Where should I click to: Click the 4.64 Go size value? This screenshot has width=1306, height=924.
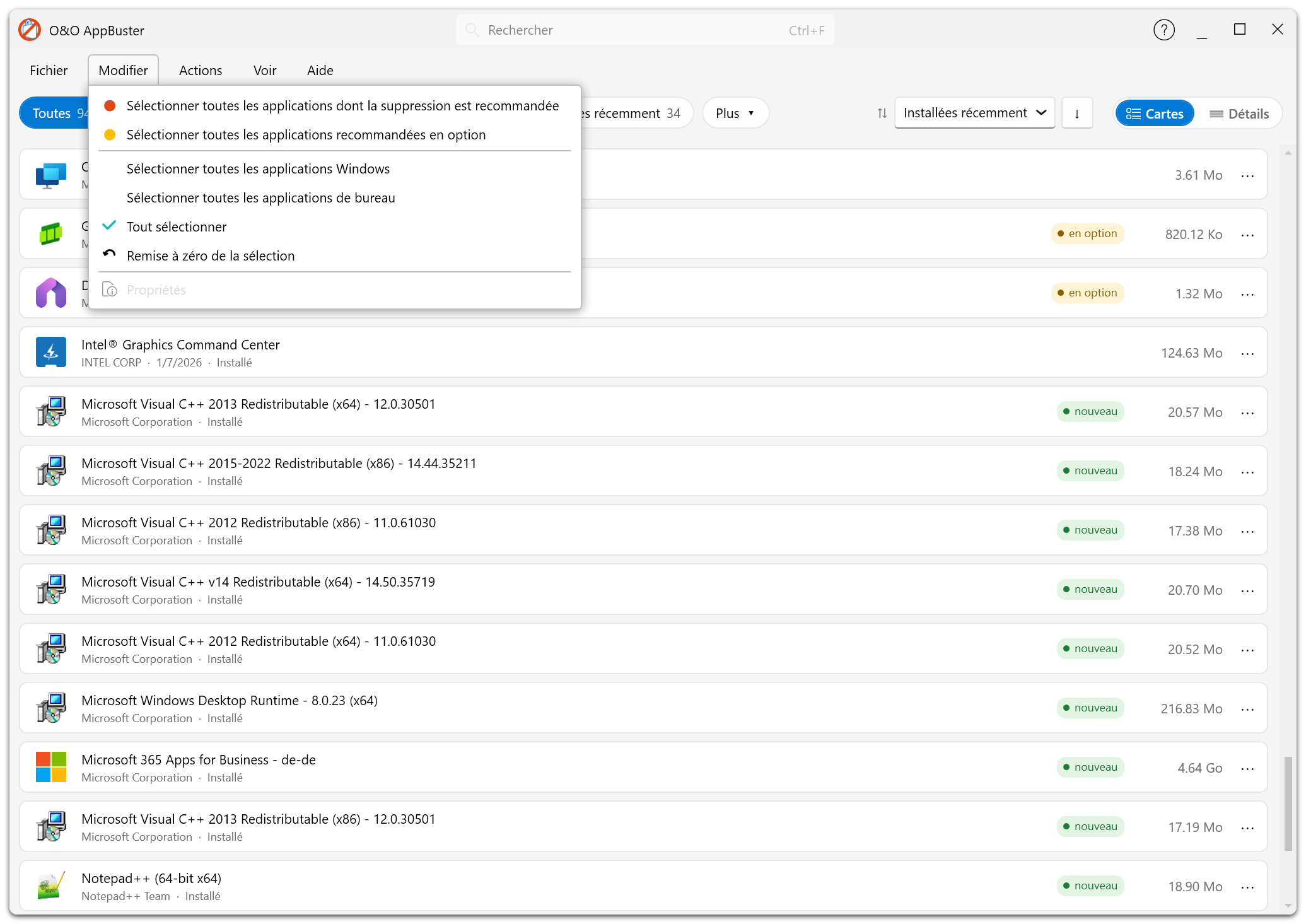coord(1199,768)
